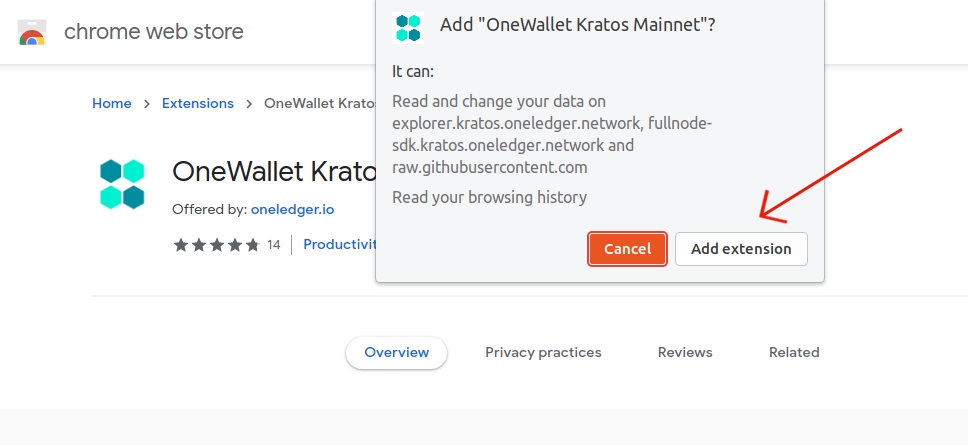The width and height of the screenshot is (968, 445).
Task: Switch to the Privacy practices tab
Action: pyautogui.click(x=543, y=352)
